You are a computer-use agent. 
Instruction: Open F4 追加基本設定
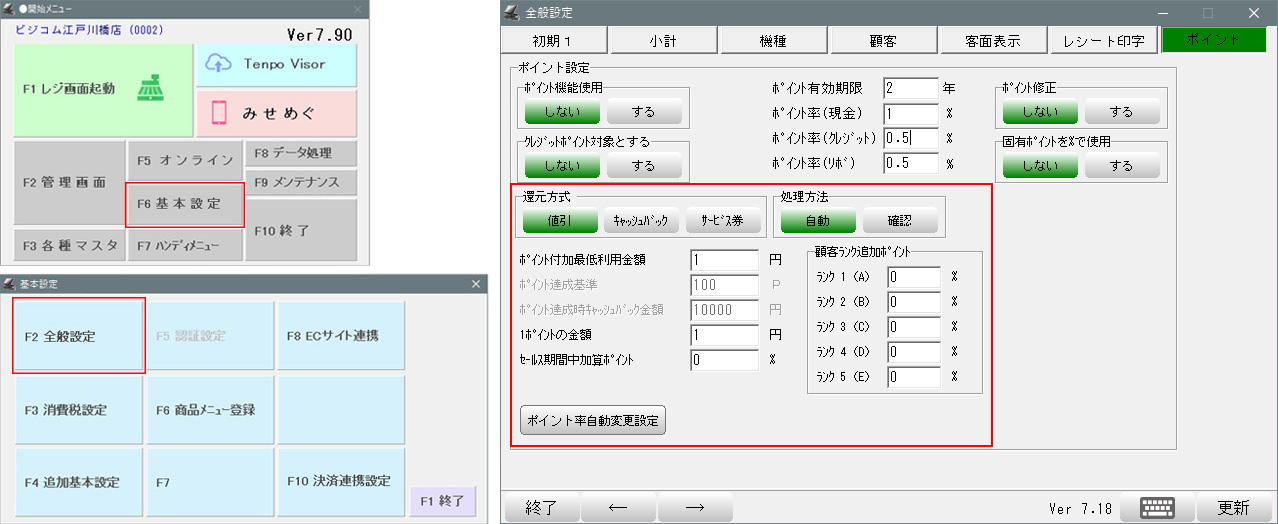coord(80,482)
